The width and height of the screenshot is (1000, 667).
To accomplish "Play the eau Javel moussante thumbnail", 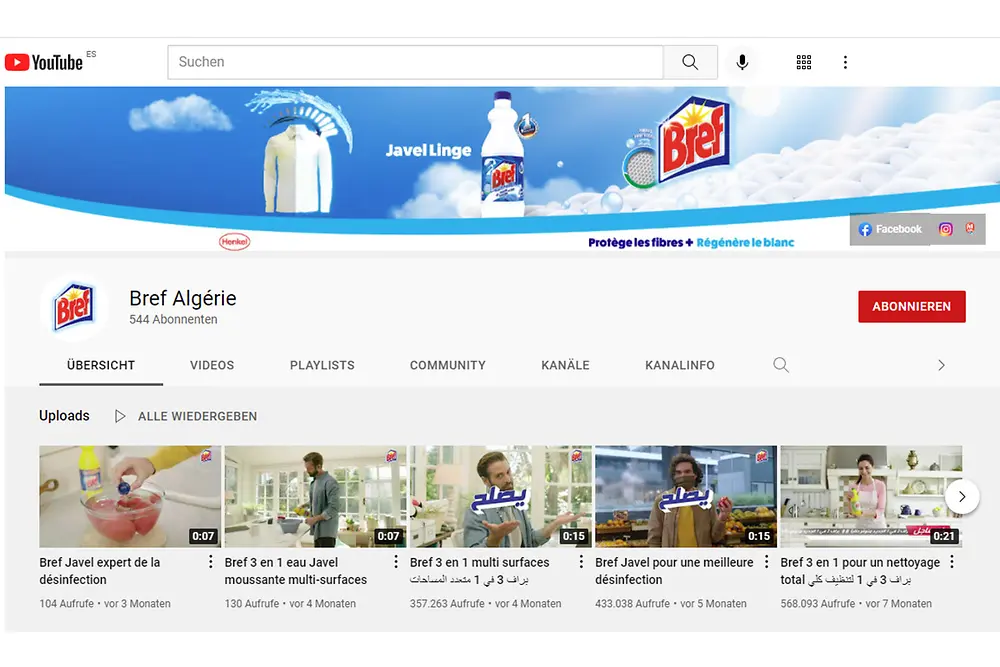I will tap(315, 496).
